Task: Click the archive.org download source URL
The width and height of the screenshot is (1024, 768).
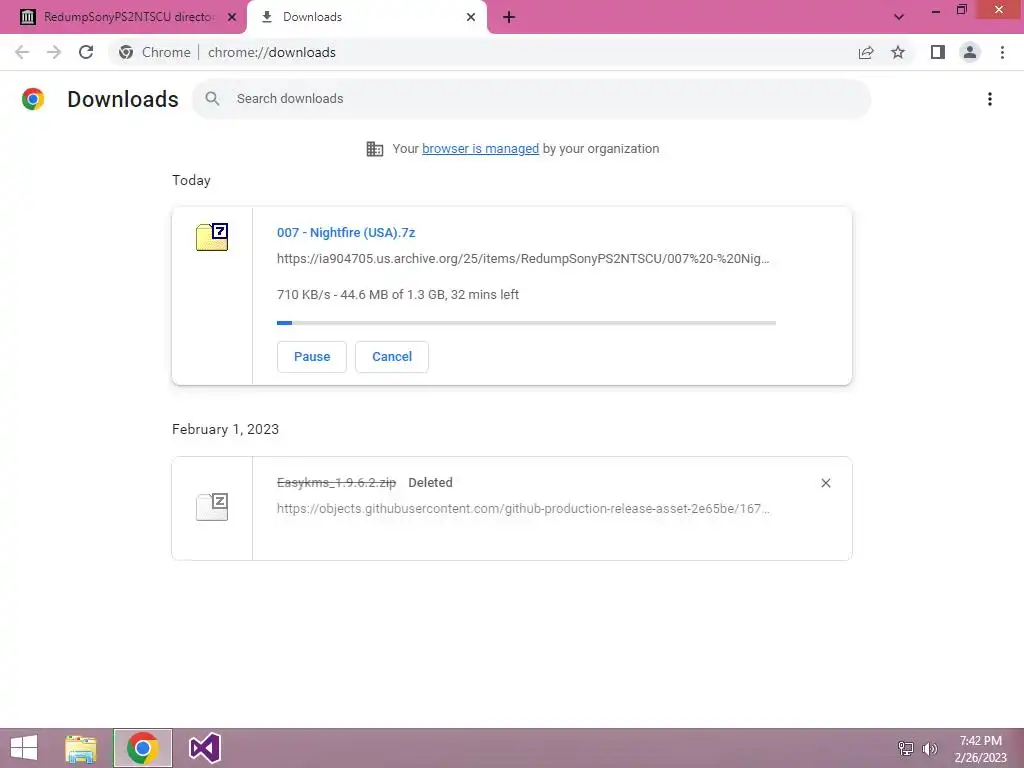Action: pos(523,259)
